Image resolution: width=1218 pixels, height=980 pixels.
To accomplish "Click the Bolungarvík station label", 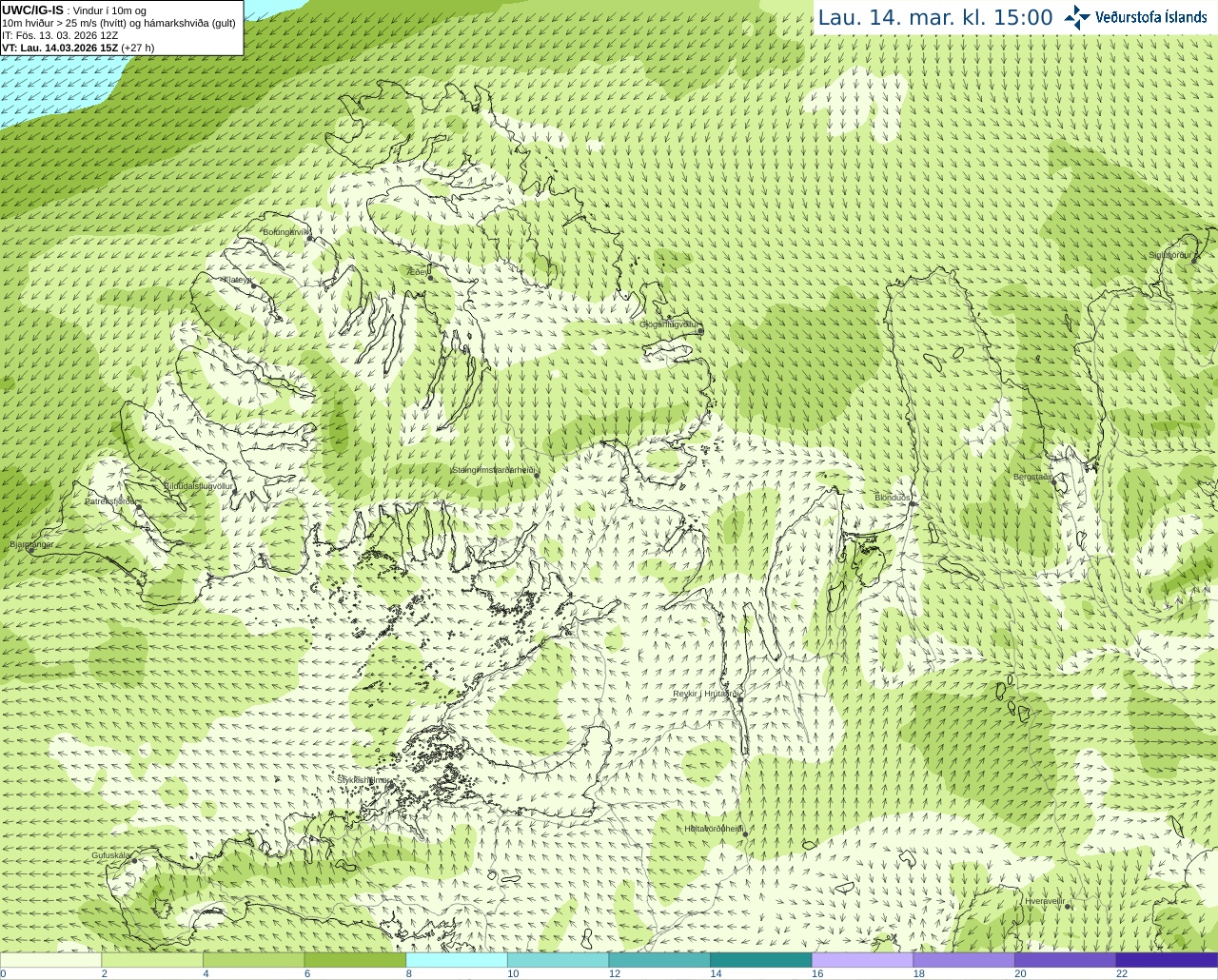I will coord(285,231).
